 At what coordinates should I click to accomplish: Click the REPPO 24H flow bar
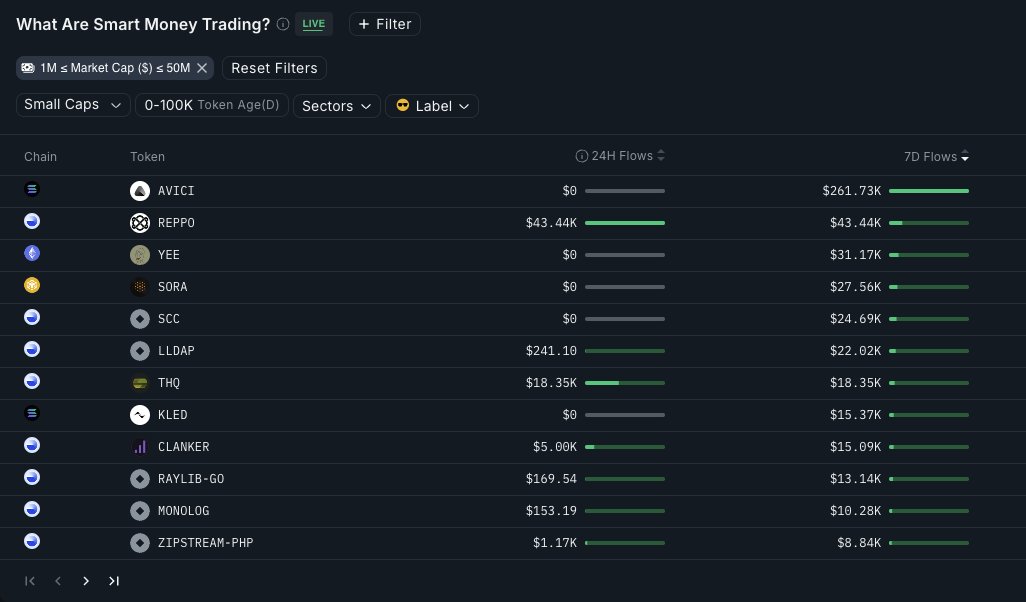(625, 223)
